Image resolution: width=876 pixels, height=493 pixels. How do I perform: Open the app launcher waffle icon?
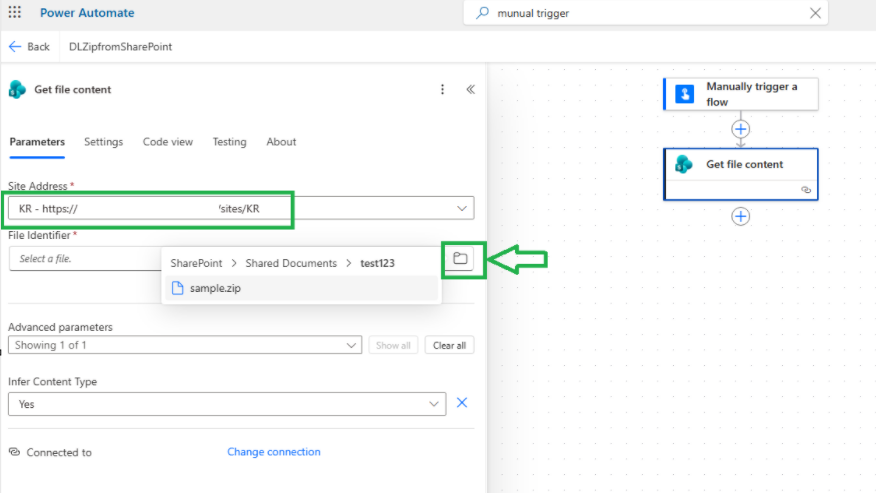click(x=15, y=12)
